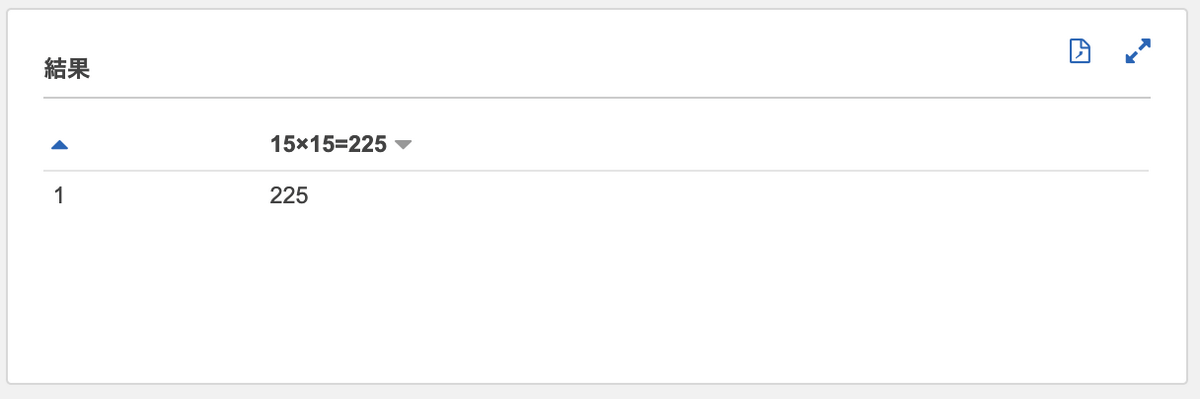Click the 結果 panel title
The image size is (1200, 399).
pyautogui.click(x=68, y=69)
